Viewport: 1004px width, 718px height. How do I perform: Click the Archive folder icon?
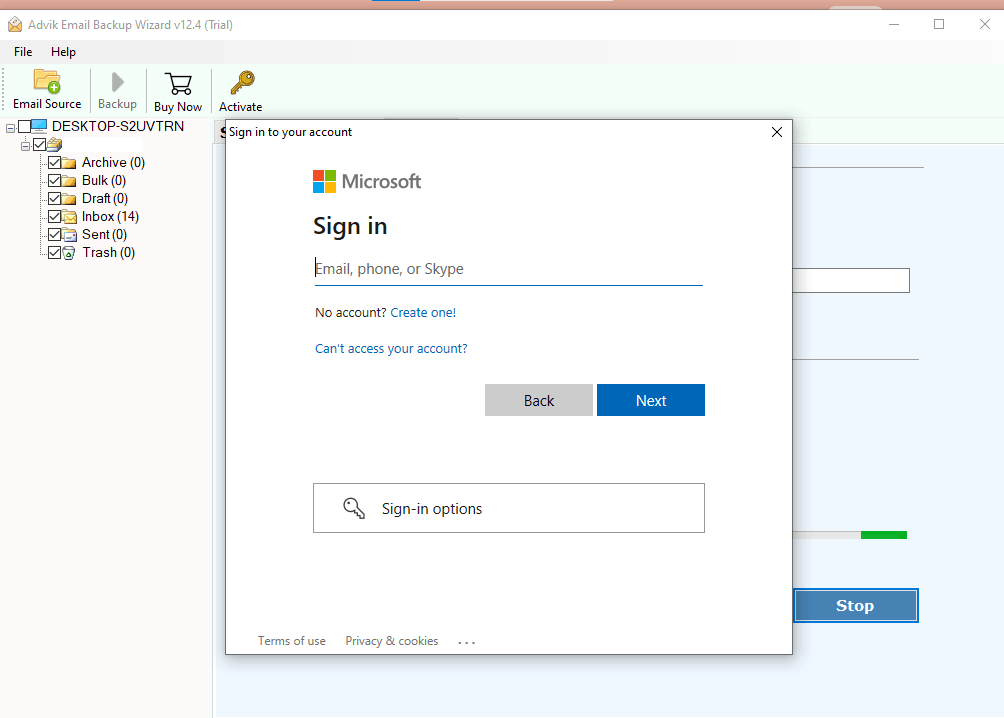tap(70, 163)
